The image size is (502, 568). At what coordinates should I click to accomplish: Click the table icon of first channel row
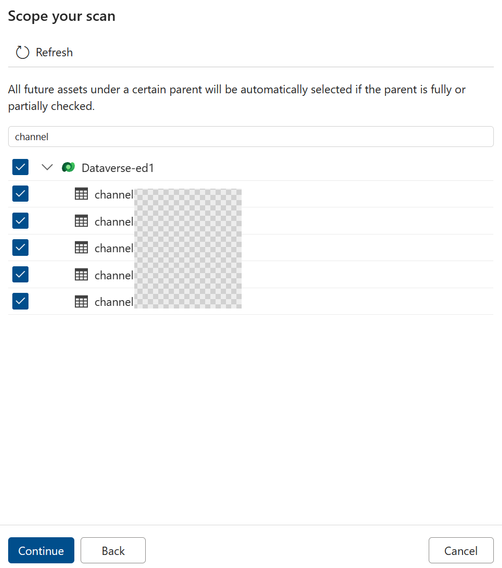[x=81, y=194]
